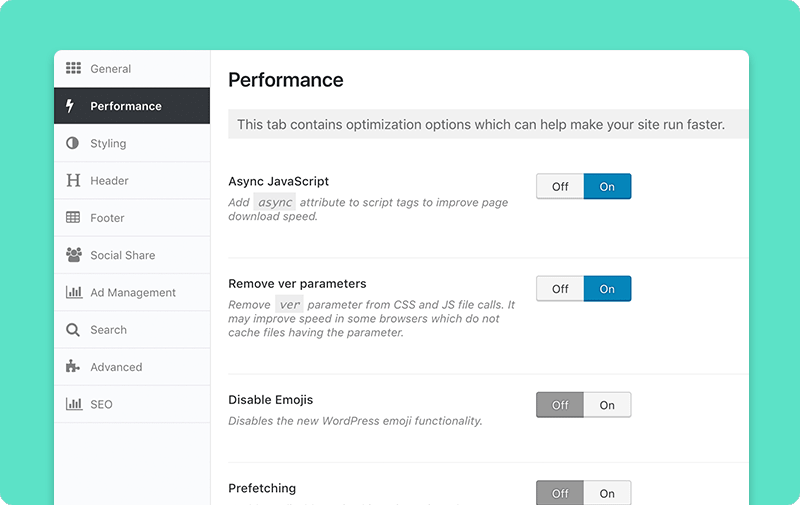Go to Ad Management settings label
The image size is (800, 505).
133,292
